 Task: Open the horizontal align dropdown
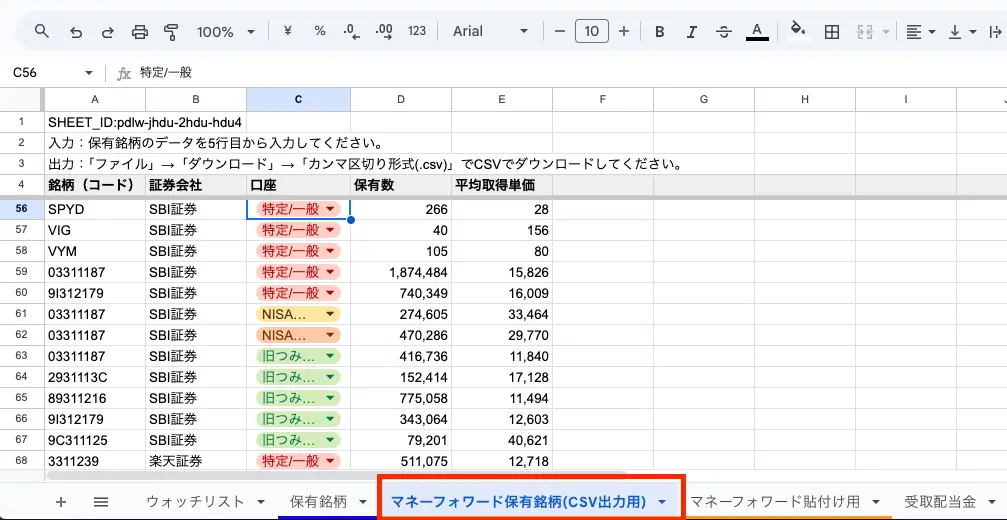coord(920,31)
